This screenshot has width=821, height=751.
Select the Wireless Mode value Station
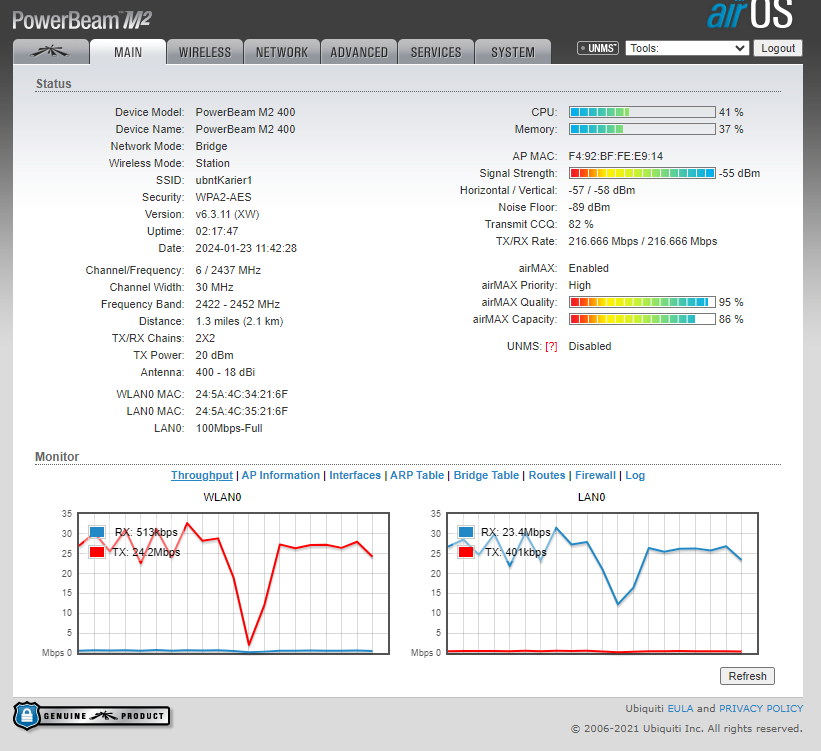tap(213, 163)
